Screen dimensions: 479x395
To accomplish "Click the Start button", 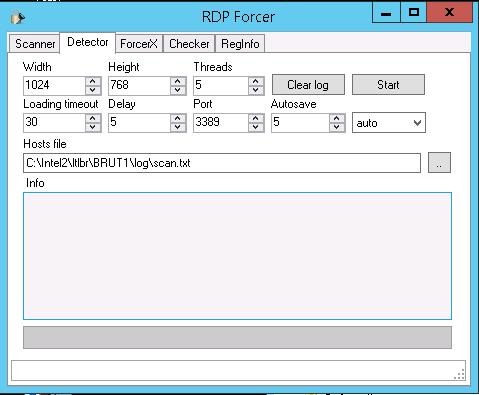I will click(388, 85).
